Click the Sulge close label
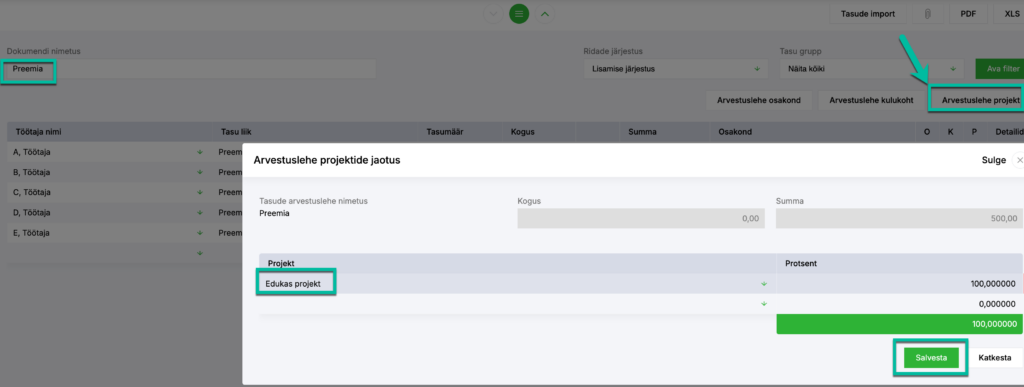 click(993, 160)
